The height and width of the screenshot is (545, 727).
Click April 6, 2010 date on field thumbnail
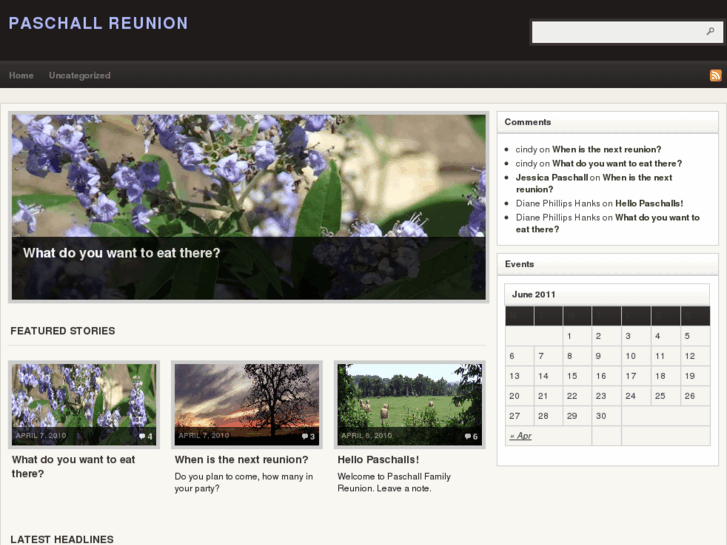[x=366, y=436]
